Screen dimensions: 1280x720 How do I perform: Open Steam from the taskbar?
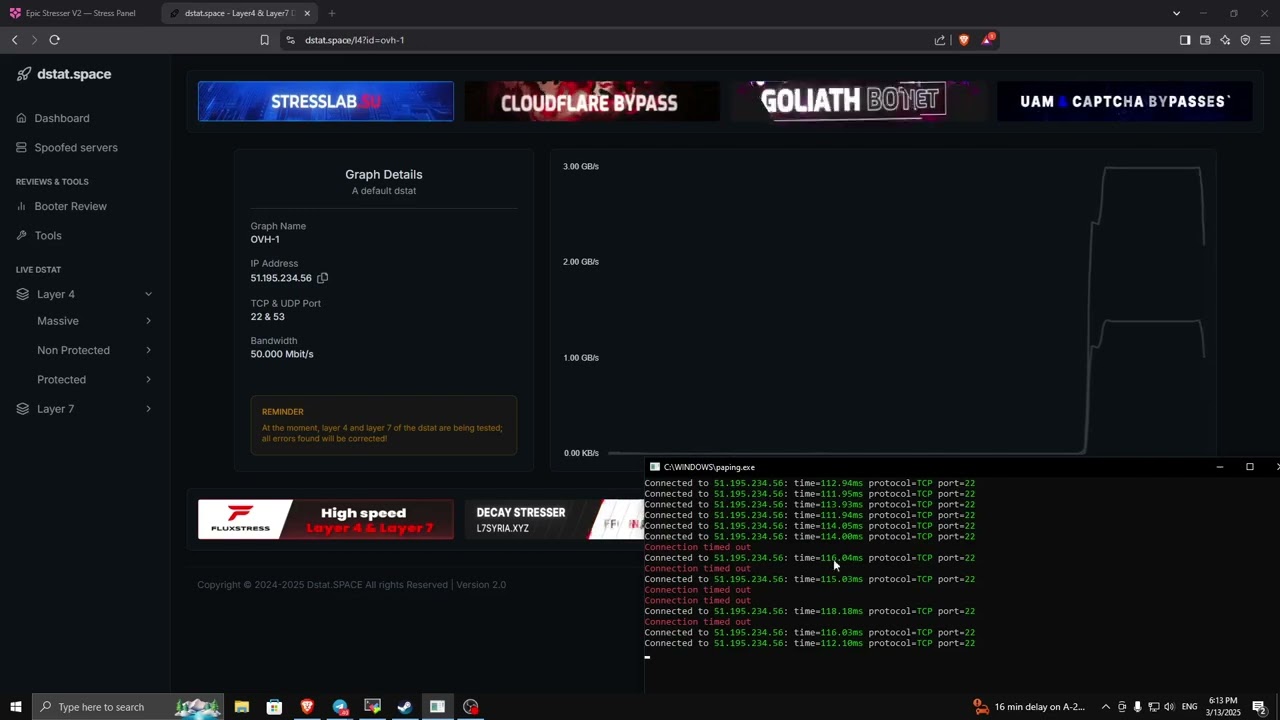pyautogui.click(x=405, y=707)
